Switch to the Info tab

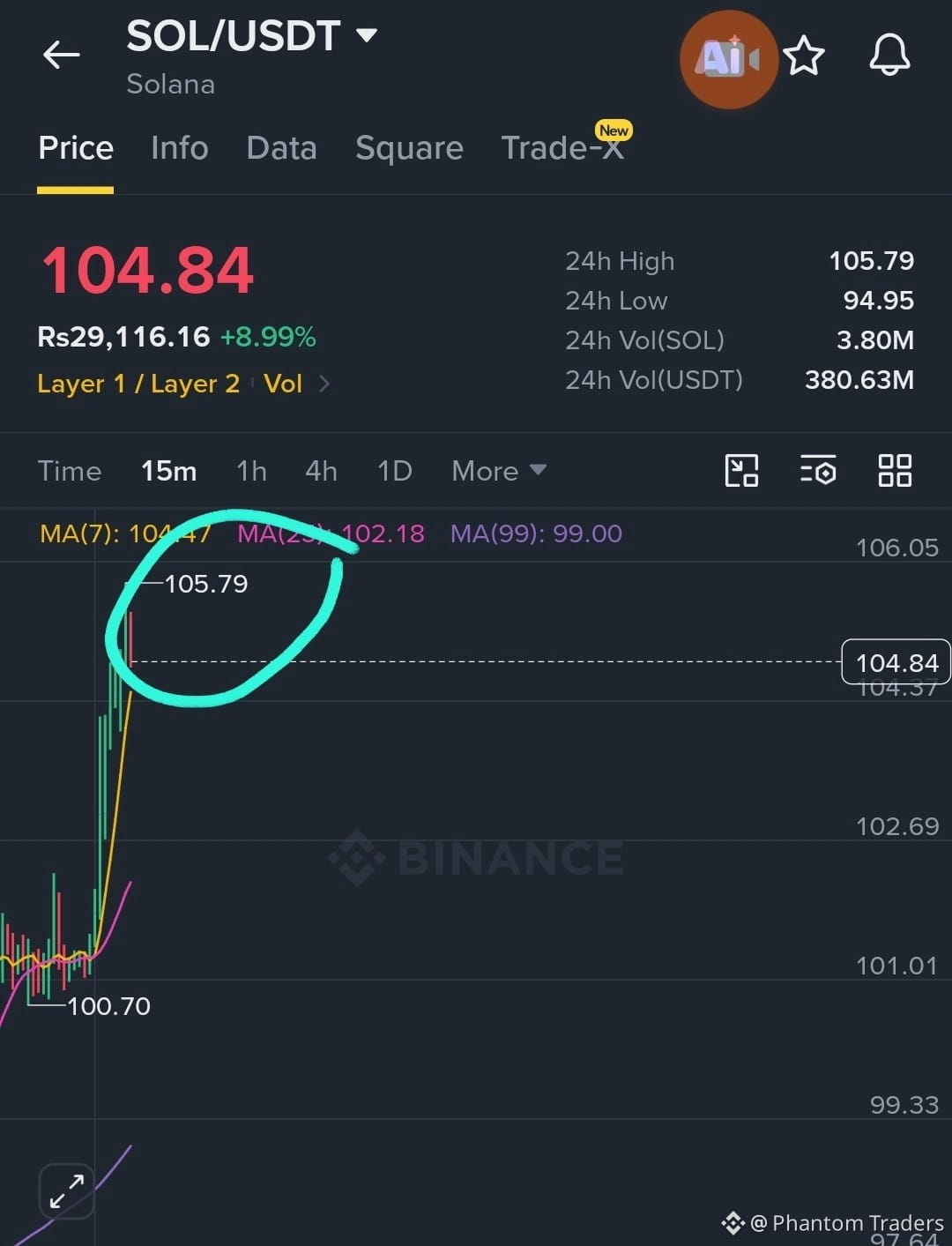click(x=180, y=148)
